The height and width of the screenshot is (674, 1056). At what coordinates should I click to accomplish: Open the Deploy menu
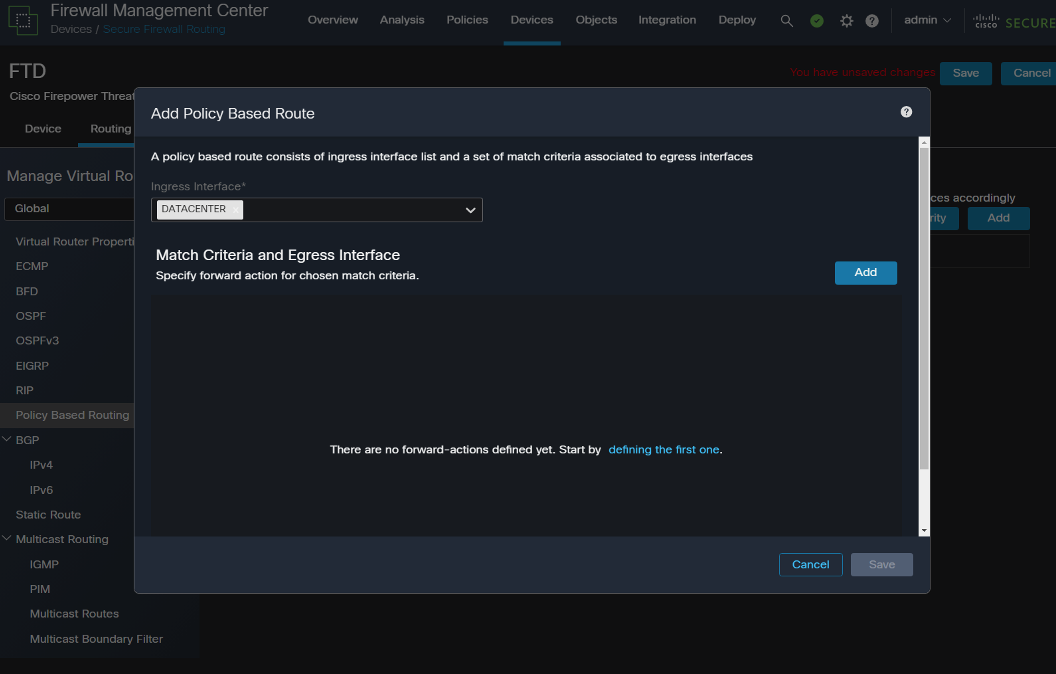coord(737,20)
